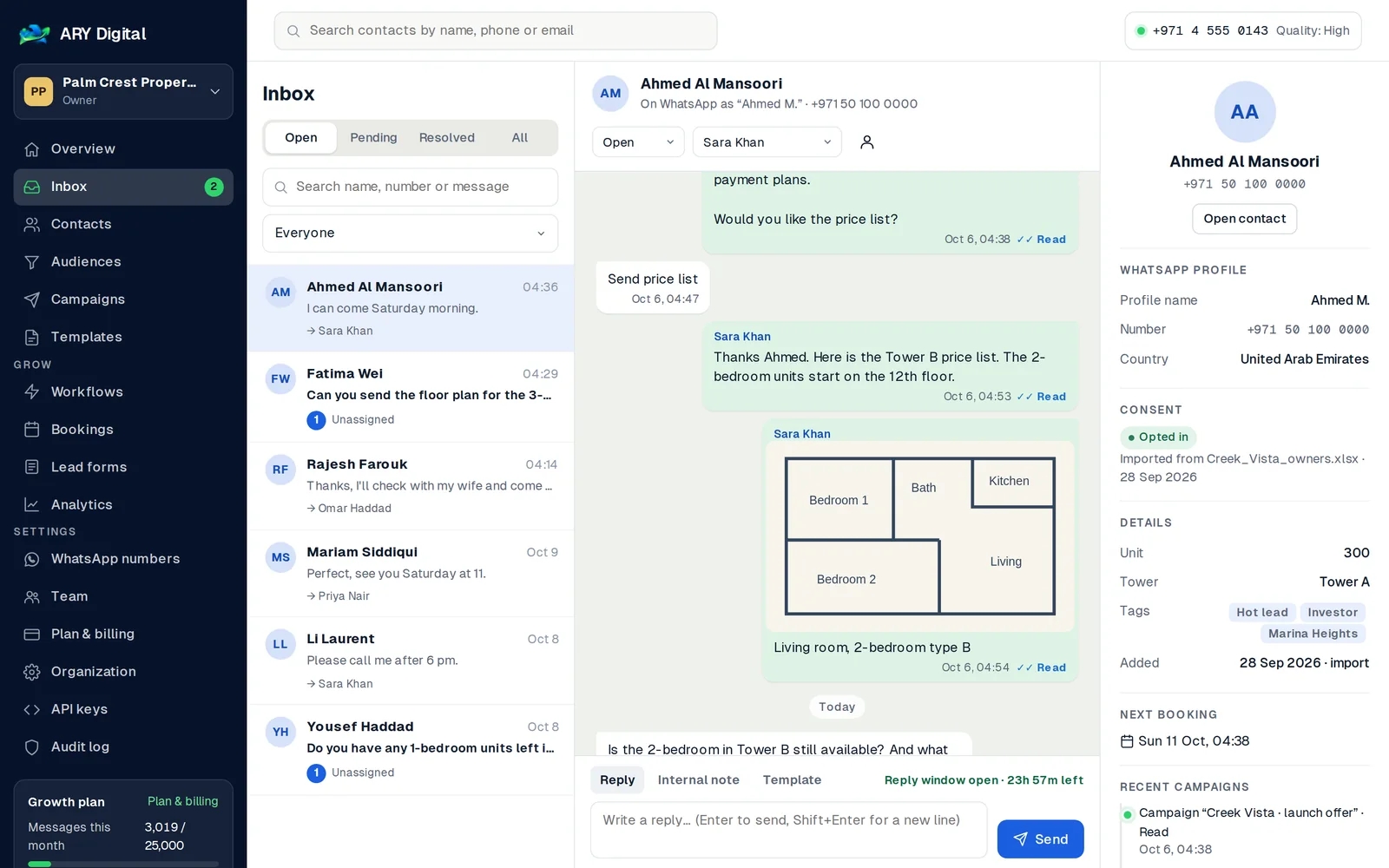Open Rajesh Farouk conversation
The width and height of the screenshot is (1389, 868).
pos(411,486)
